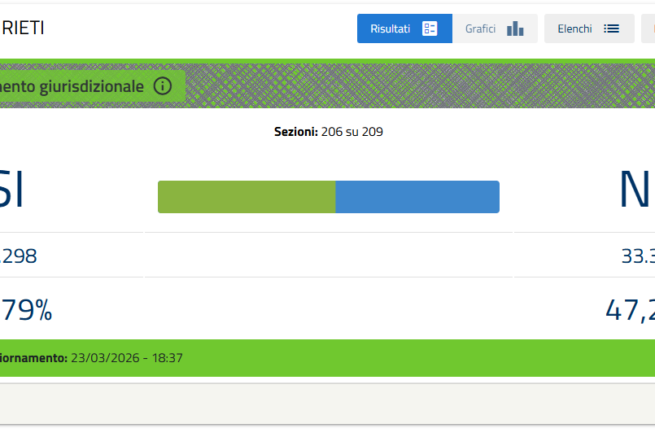Click the 'Sezioni: 206 su 209' text

point(328,131)
